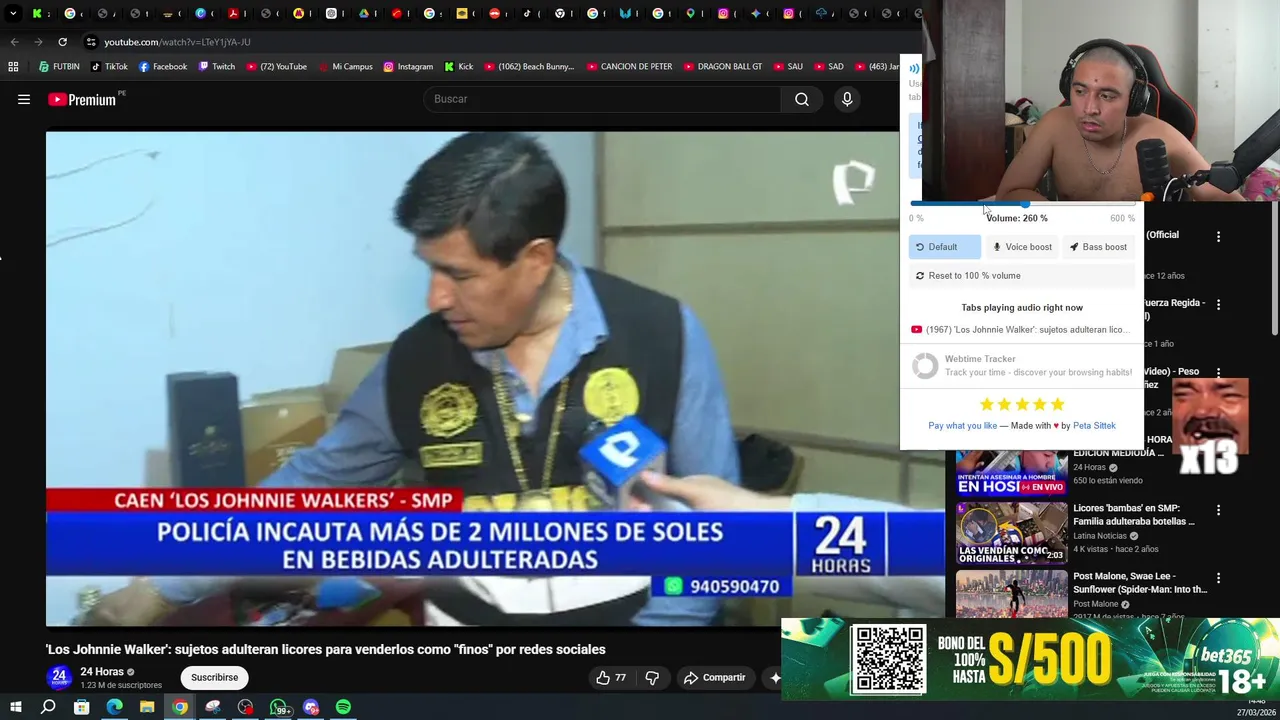Click the volume booster slider handle
The width and height of the screenshot is (1280, 720).
(1025, 204)
